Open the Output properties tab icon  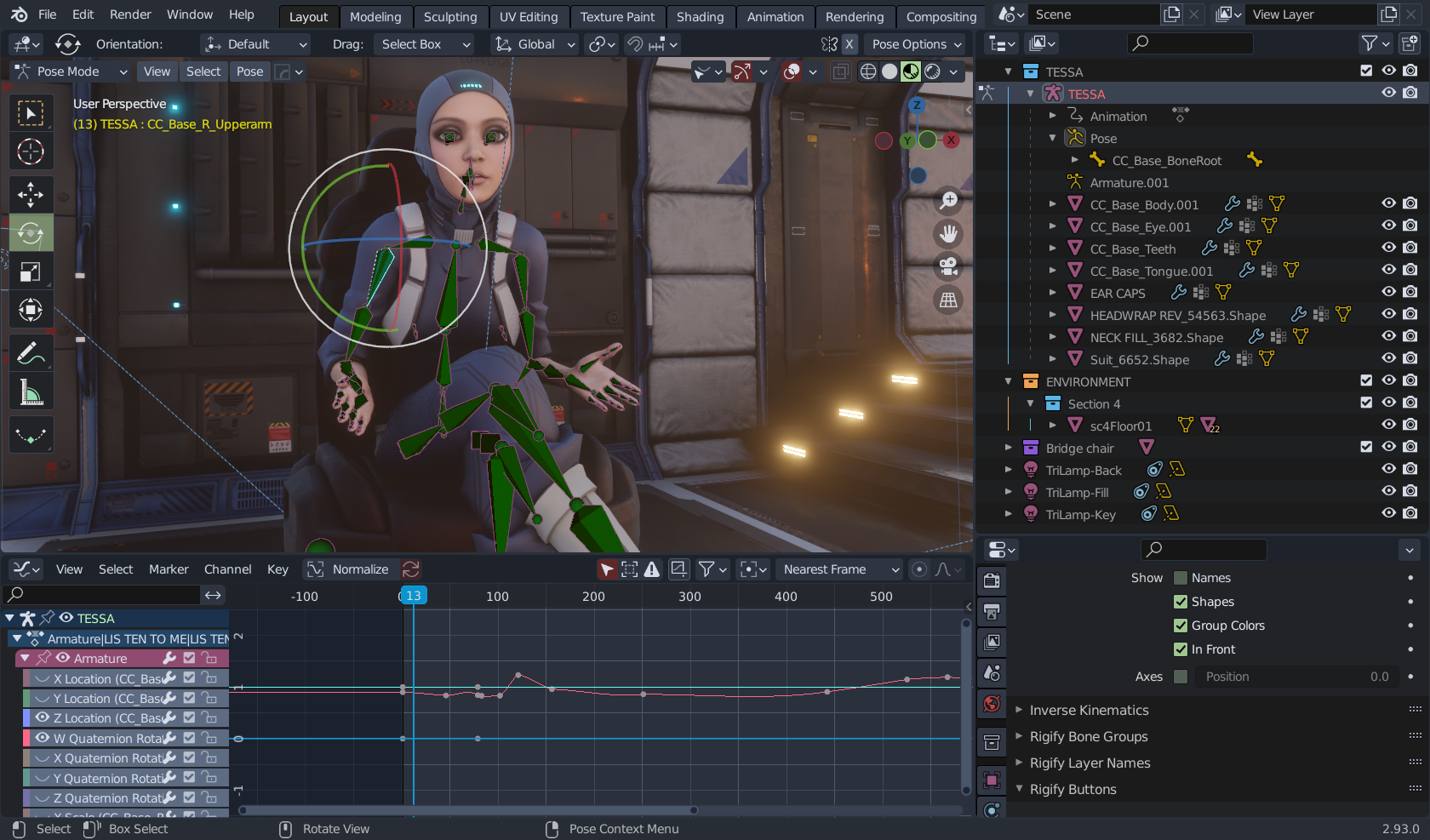992,611
